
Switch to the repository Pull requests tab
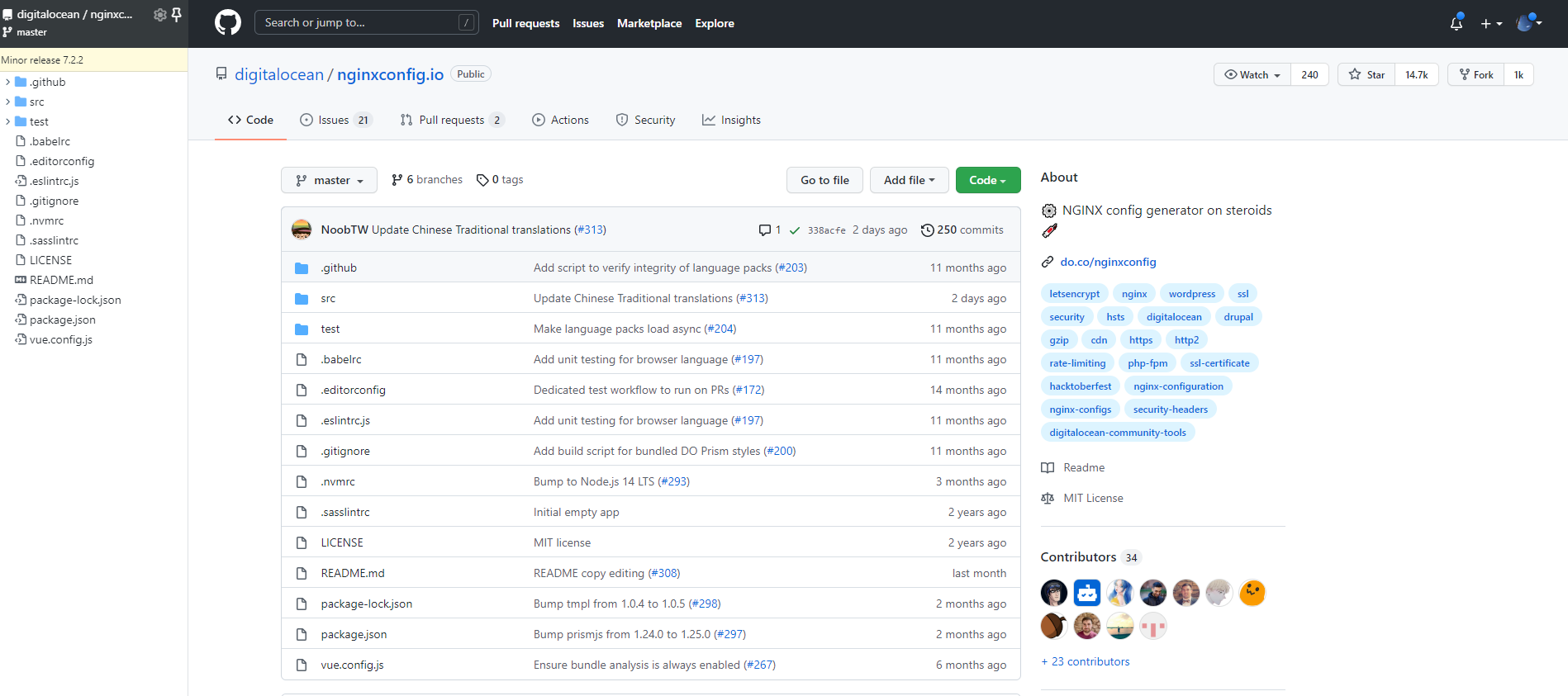[x=452, y=120]
